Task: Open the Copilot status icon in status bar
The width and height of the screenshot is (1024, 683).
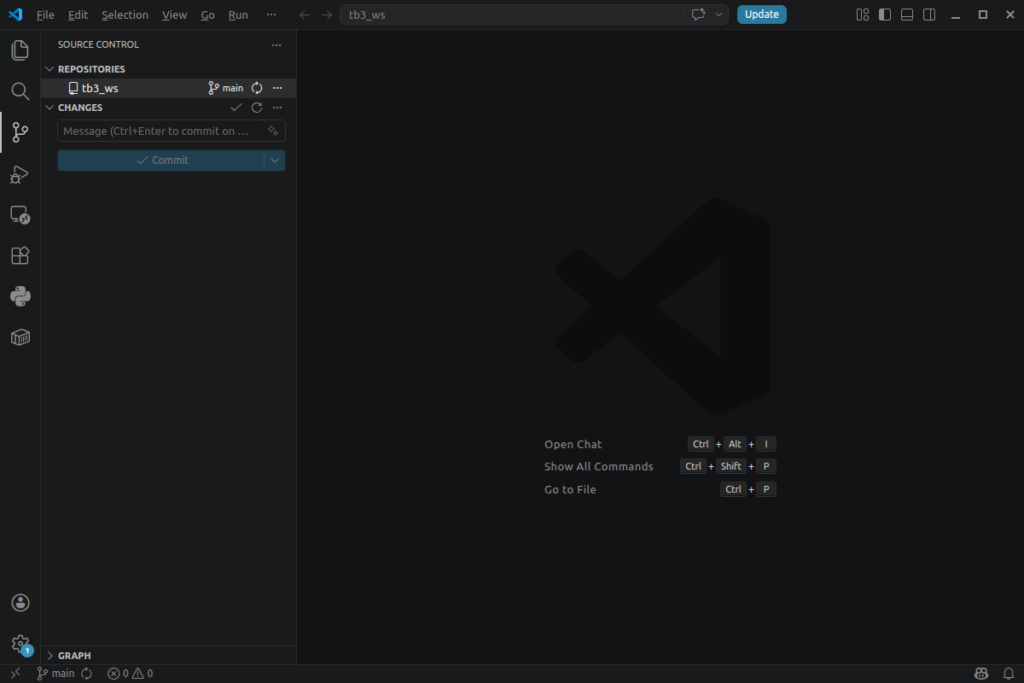Action: click(x=981, y=673)
